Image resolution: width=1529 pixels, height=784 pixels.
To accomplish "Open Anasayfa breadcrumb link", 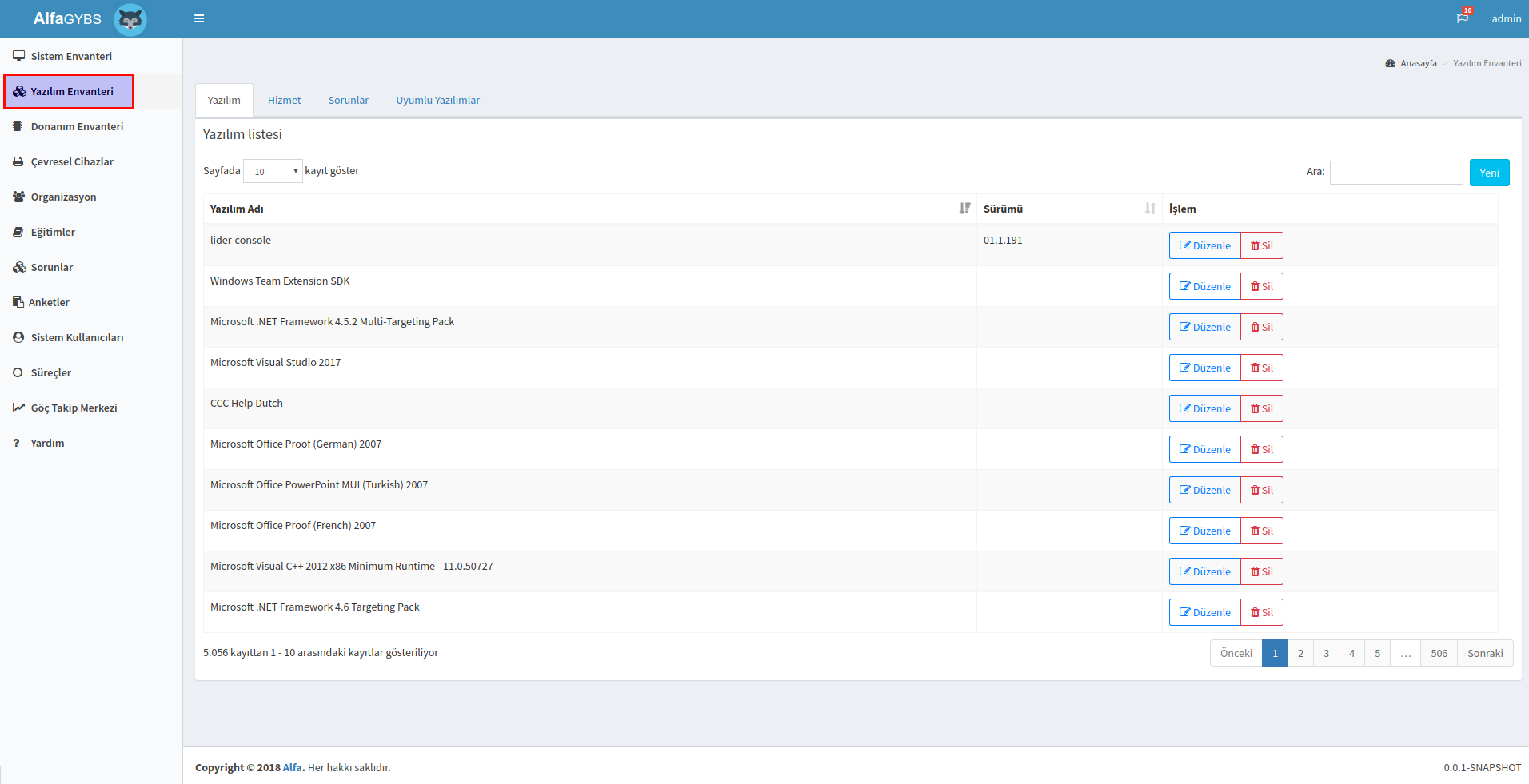I will pyautogui.click(x=1418, y=63).
